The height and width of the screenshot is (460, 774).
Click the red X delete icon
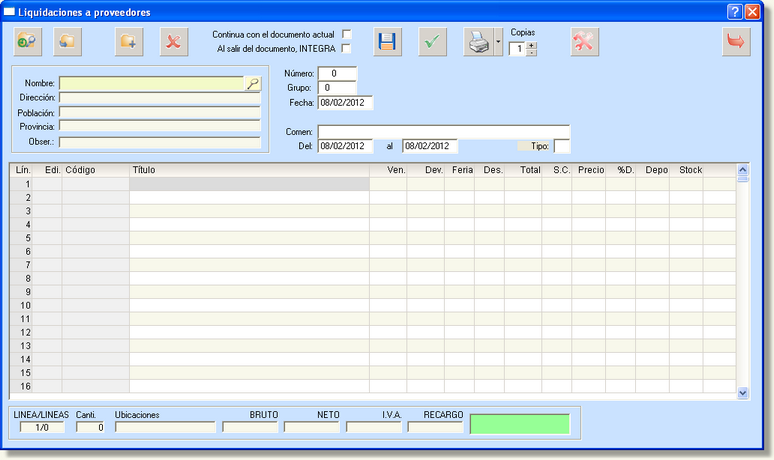[174, 42]
